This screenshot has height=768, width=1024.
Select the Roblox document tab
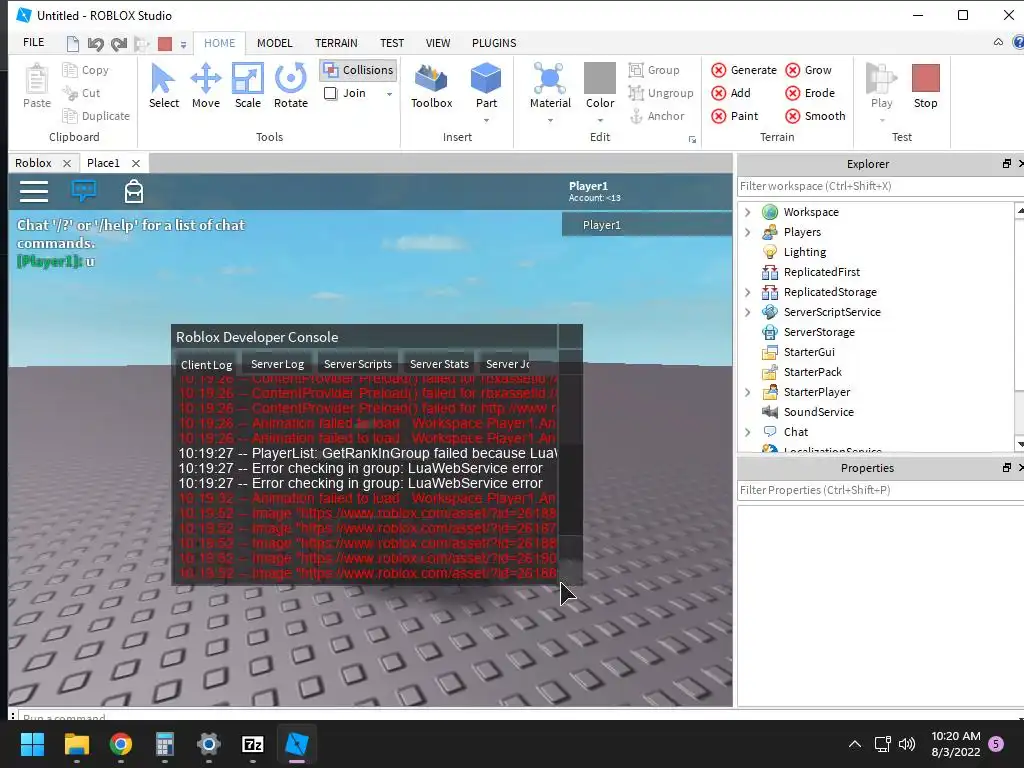click(x=33, y=163)
